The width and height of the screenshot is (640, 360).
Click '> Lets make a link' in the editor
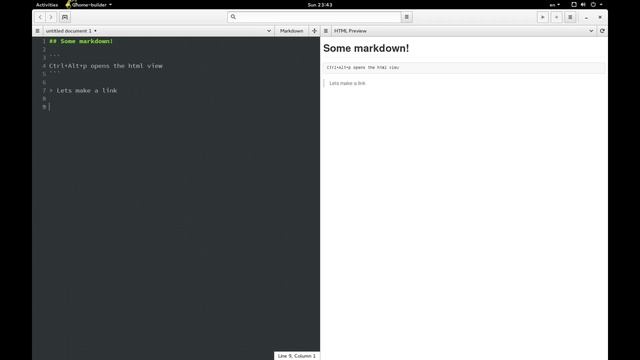click(83, 91)
